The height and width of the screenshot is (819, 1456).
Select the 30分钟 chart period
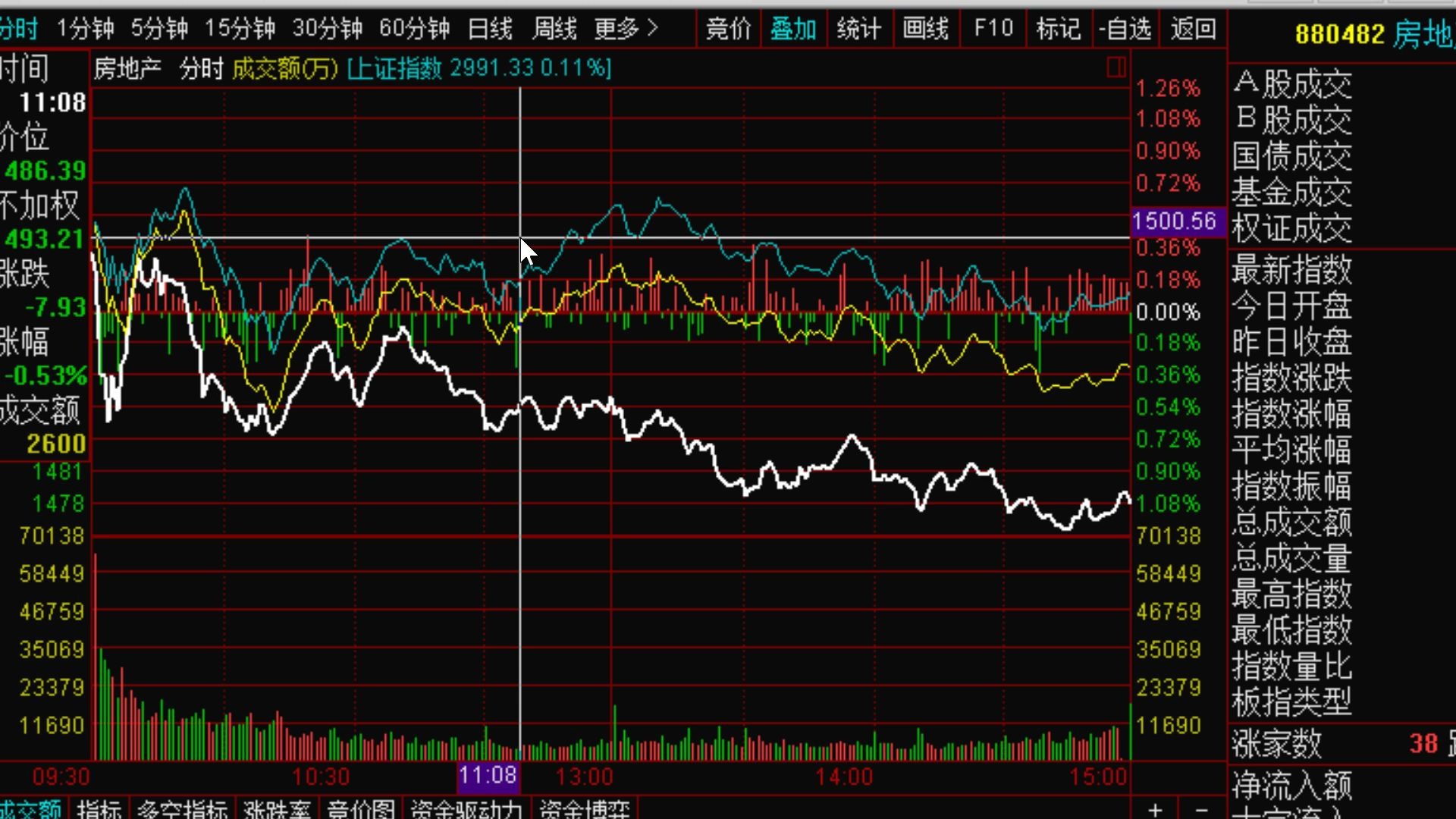(327, 29)
